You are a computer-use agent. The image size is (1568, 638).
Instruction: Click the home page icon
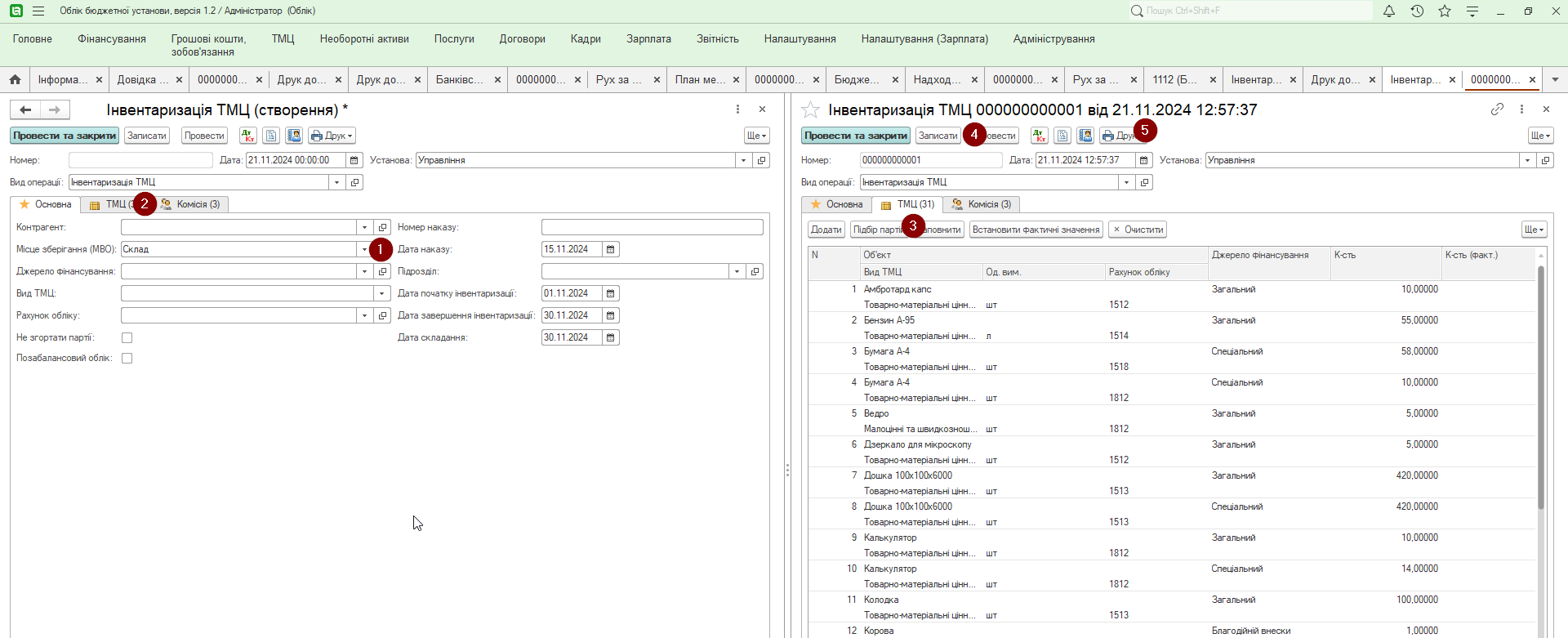pyautogui.click(x=15, y=79)
